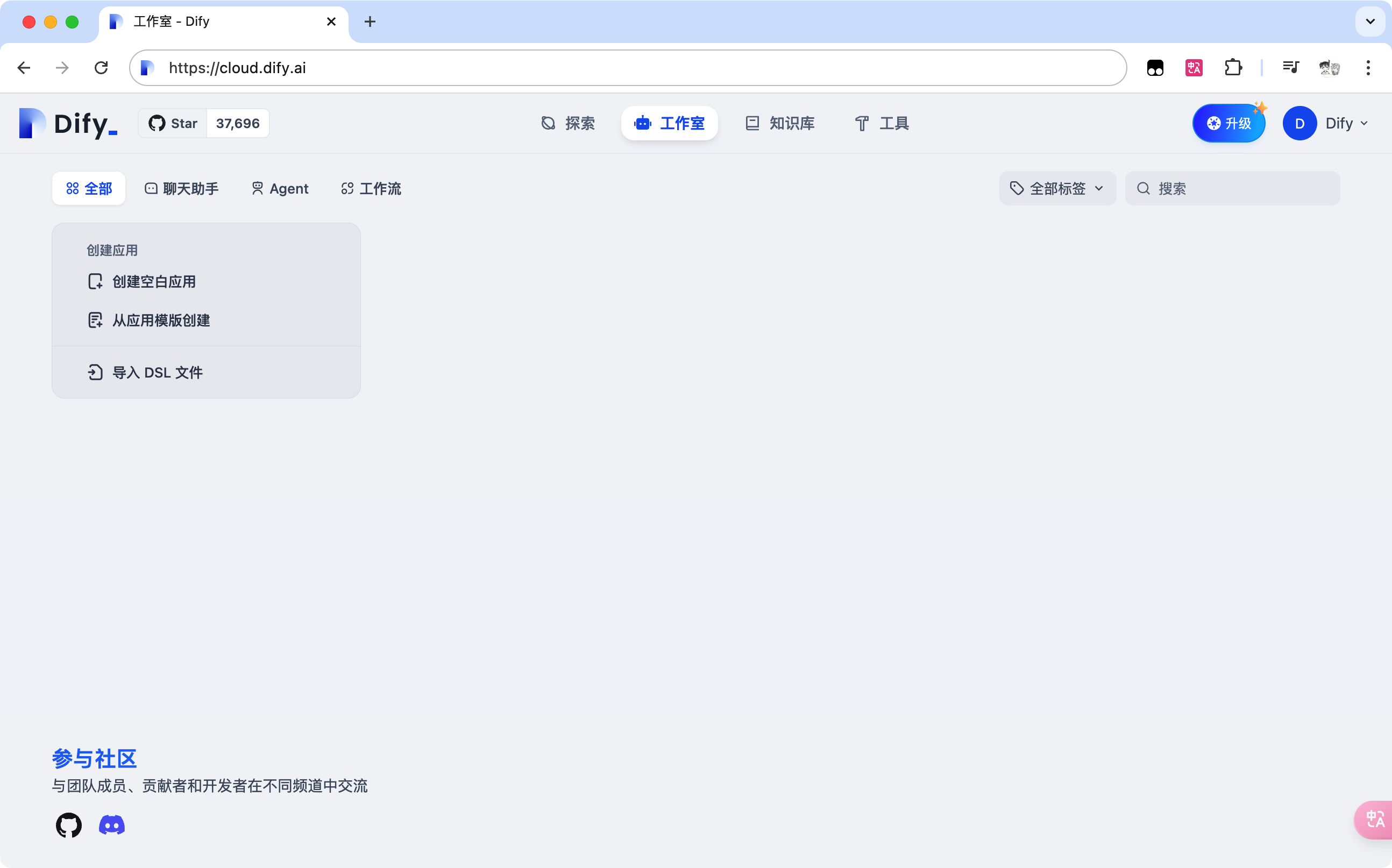The width and height of the screenshot is (1392, 868).
Task: Open the 知识库 book icon
Action: coord(752,123)
